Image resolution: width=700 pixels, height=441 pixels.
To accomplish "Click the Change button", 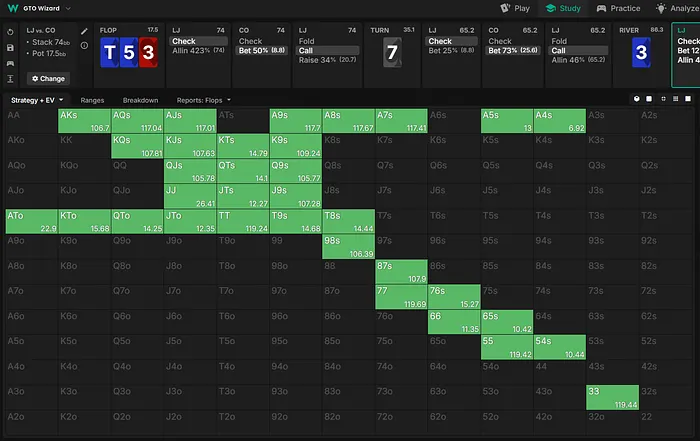I will (47, 77).
